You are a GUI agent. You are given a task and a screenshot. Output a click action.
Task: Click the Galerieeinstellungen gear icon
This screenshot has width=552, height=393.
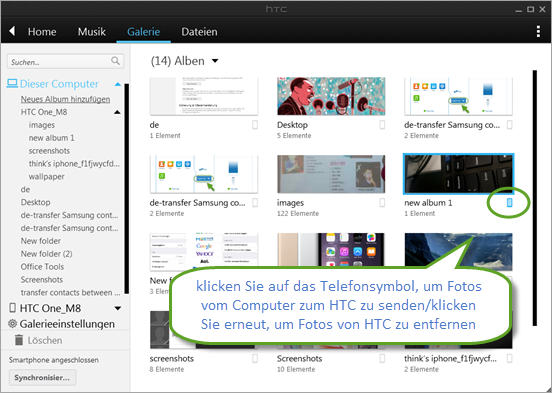(x=12, y=323)
